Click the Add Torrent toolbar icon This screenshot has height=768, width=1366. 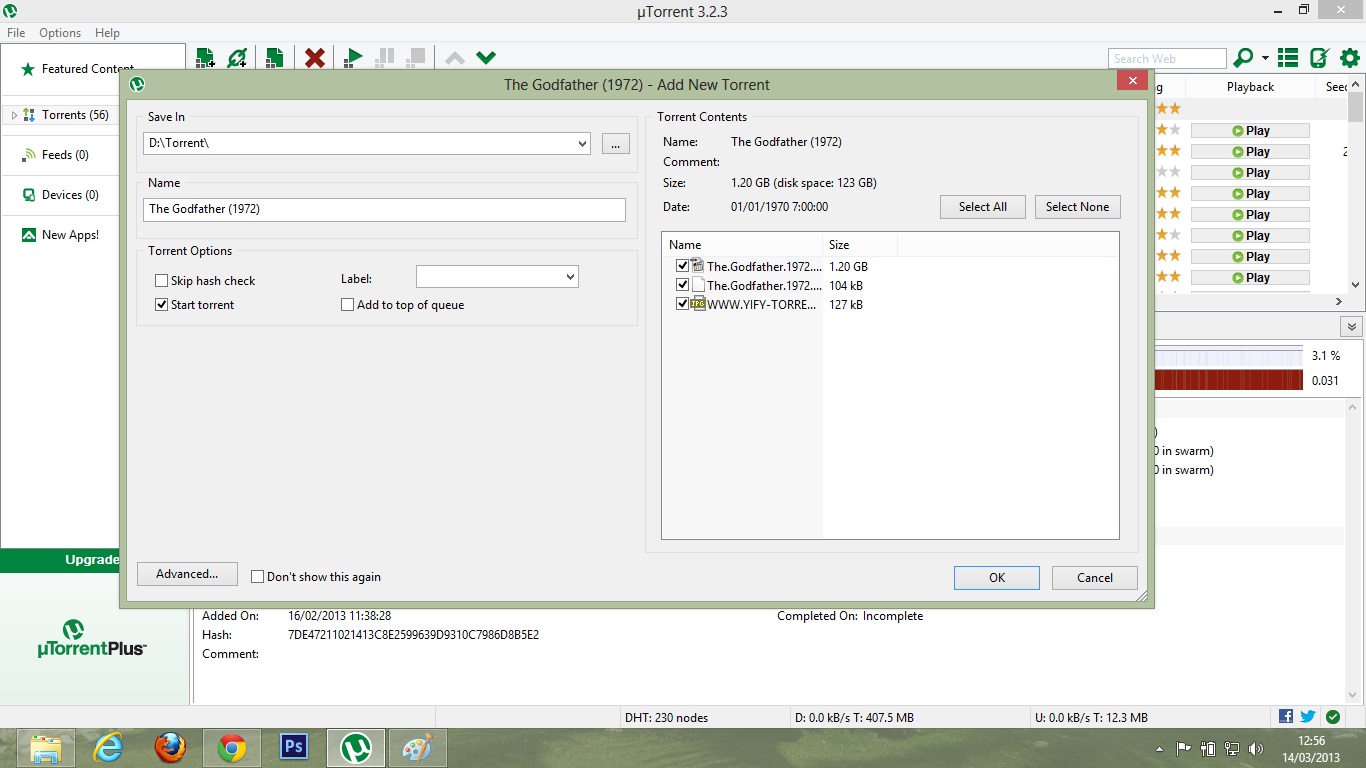point(205,58)
